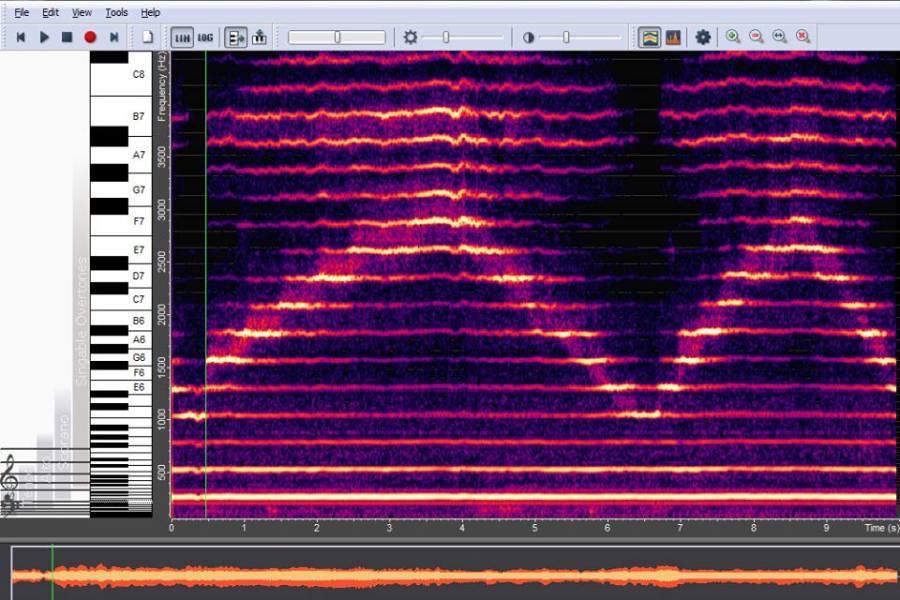Click the brightness slider handle
The width and height of the screenshot is (900, 600).
tap(446, 37)
